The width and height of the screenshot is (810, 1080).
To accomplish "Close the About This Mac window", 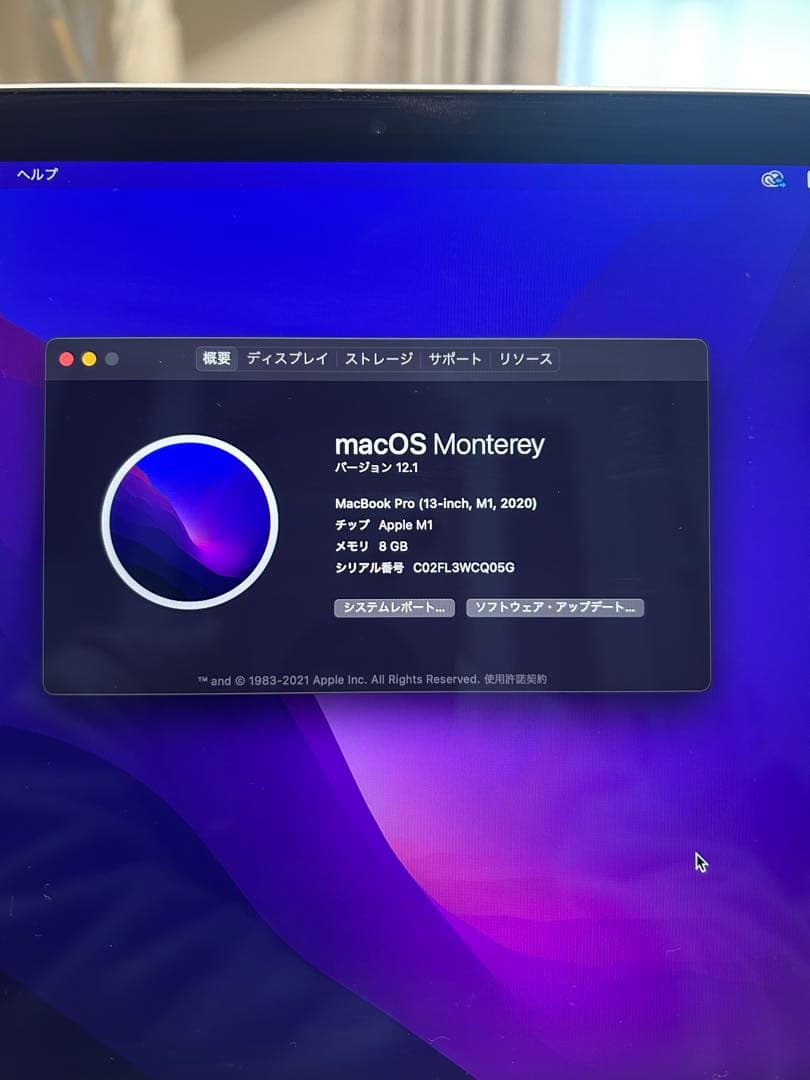I will click(x=67, y=359).
